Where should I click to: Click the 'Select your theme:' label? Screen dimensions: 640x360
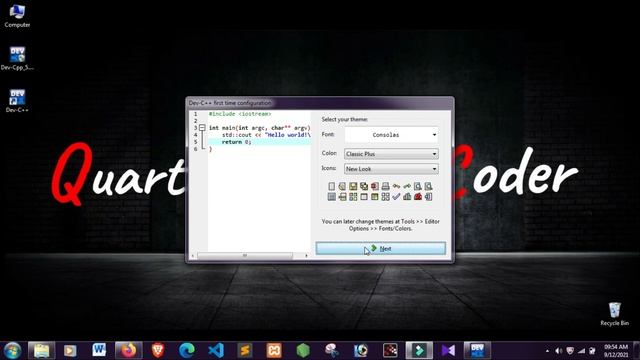click(x=344, y=119)
